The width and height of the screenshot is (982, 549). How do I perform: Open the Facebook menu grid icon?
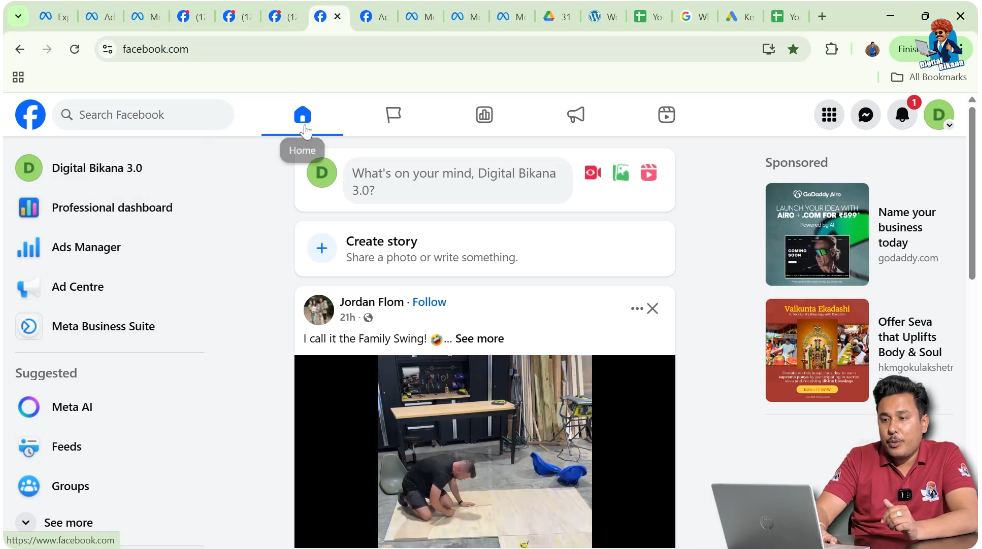coord(829,115)
